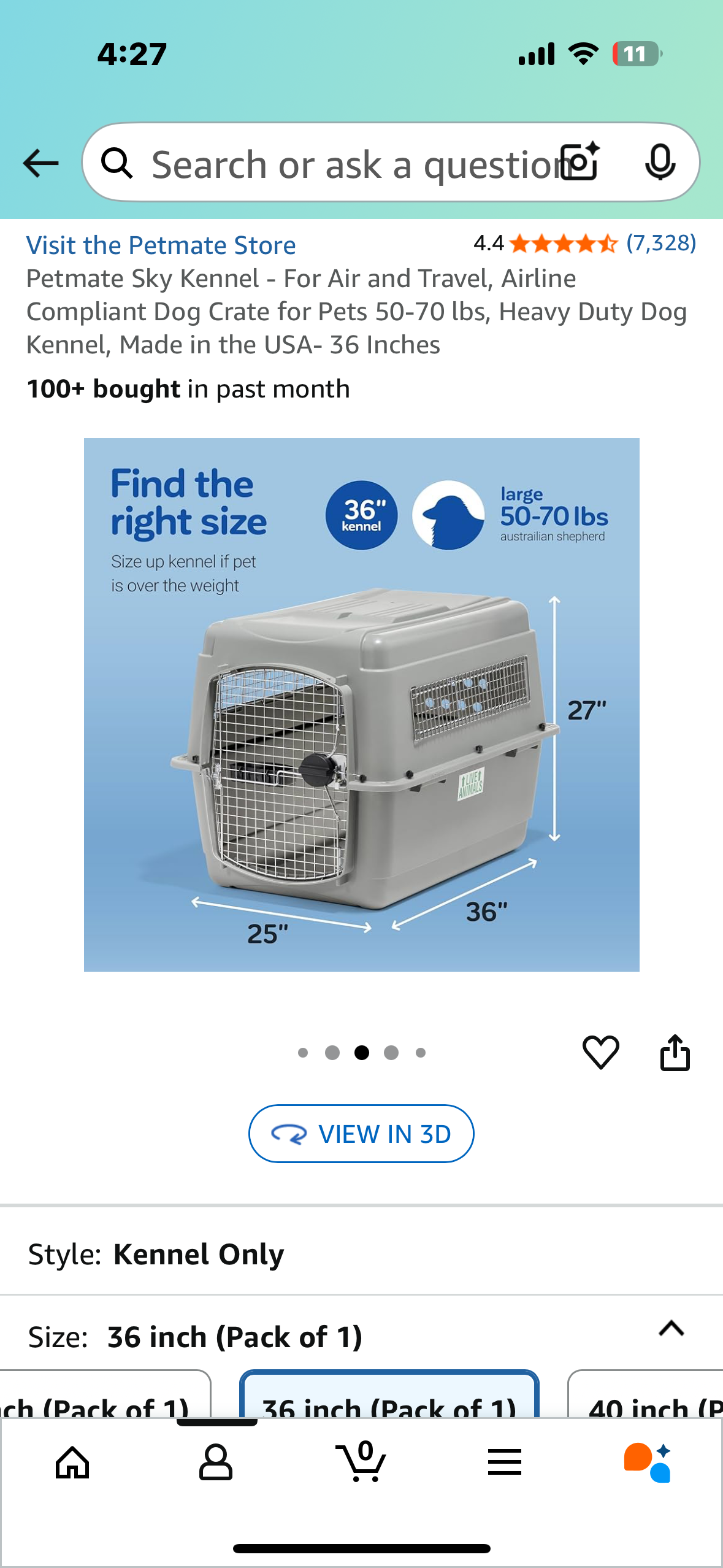723x1568 pixels.
Task: Tap the share icon
Action: click(675, 1052)
